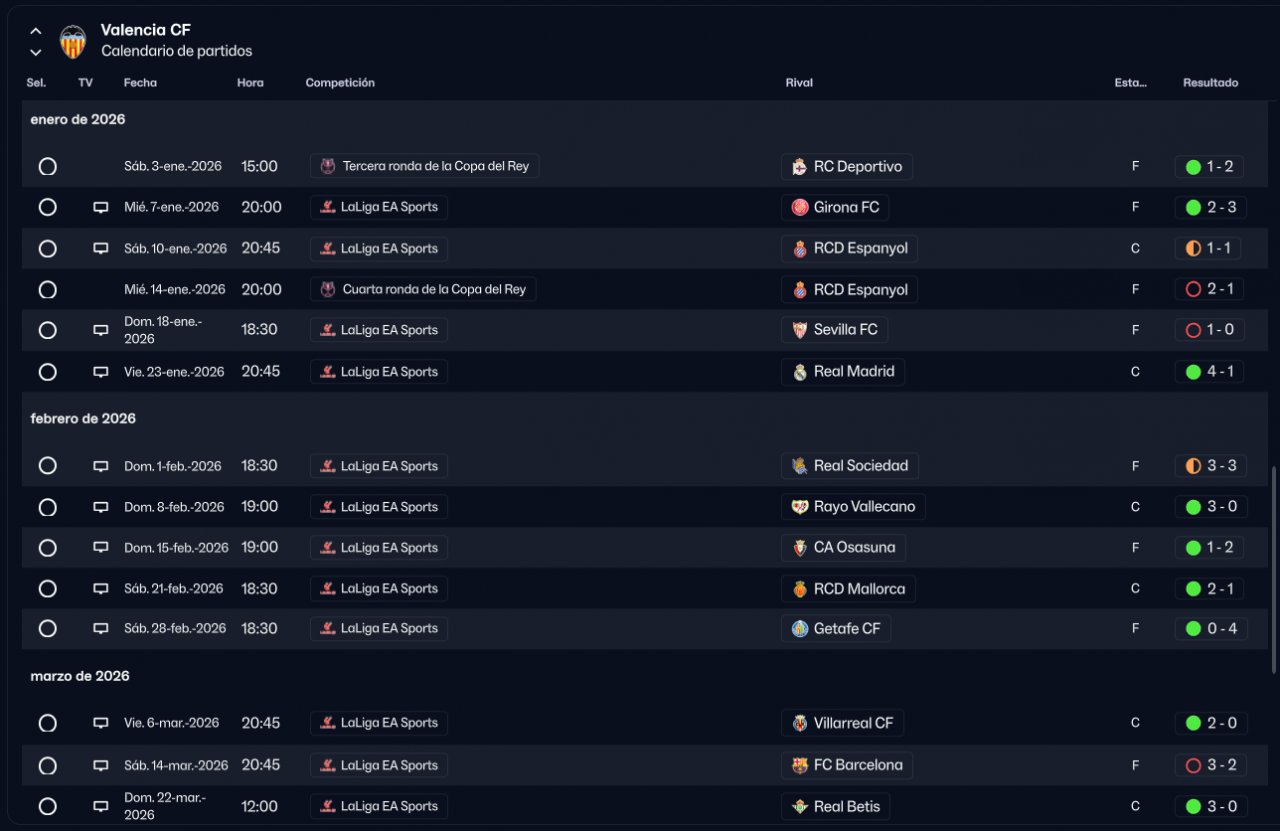Click the FC Barcelona crest icon

click(x=799, y=766)
